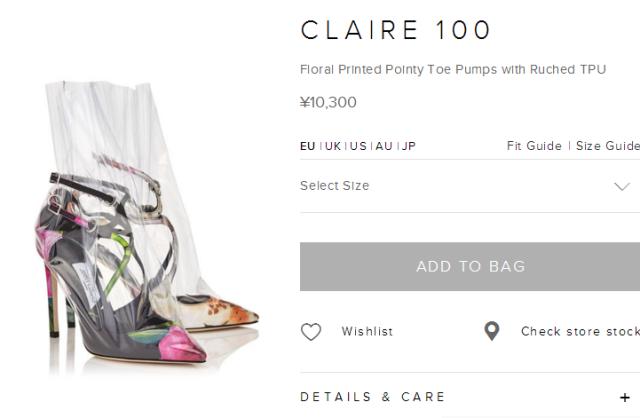Click the Floral Printed Pointy Toe Pumps description
Screen dimensions: 640x418
(x=453, y=69)
